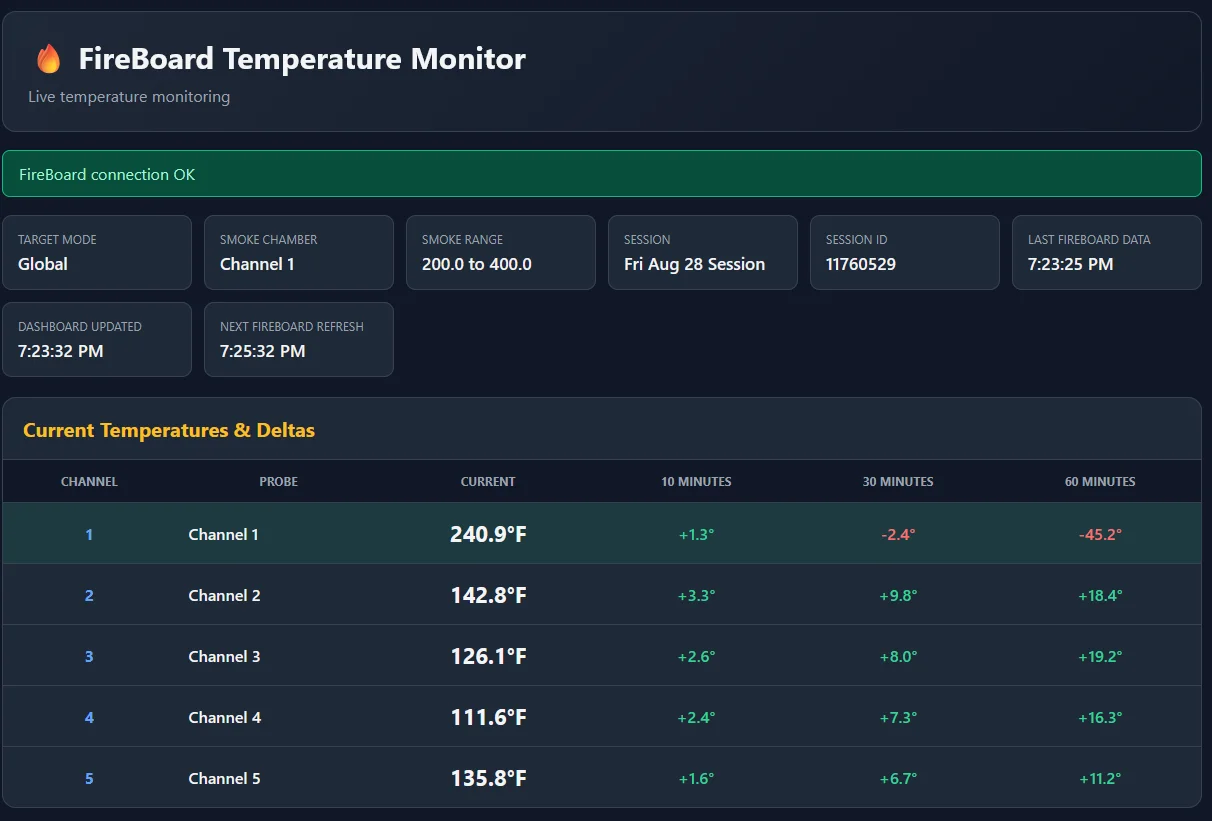Image resolution: width=1212 pixels, height=821 pixels.
Task: Click the 60 MINUTES column header
Action: coord(1100,482)
